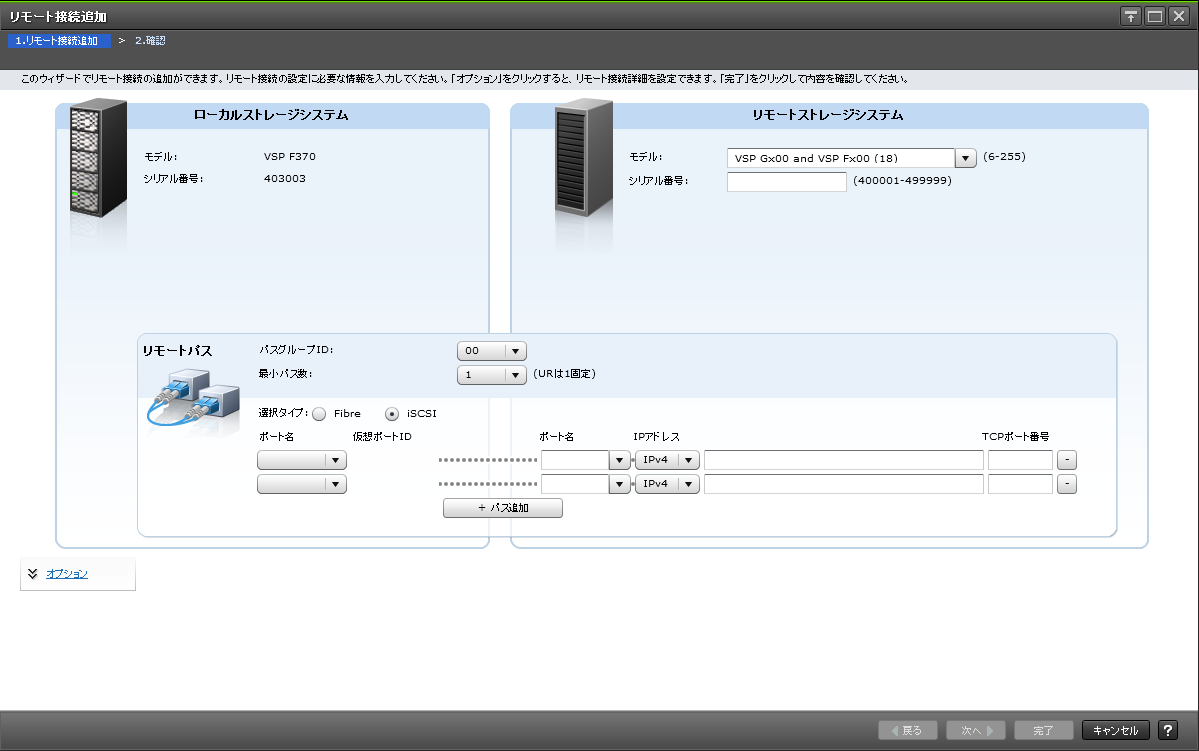Remove the second remote path row
The width and height of the screenshot is (1199, 751).
click(x=1068, y=484)
